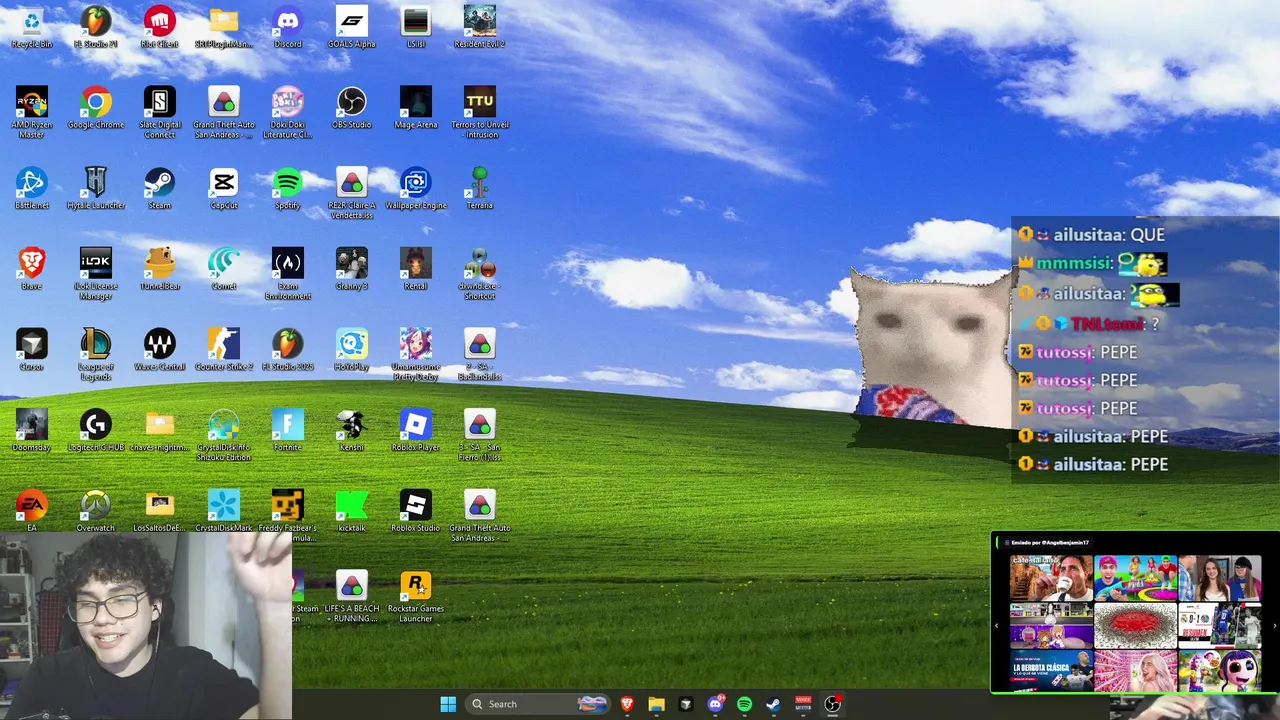Select the red crowd video thumbnail
This screenshot has width=1280, height=720.
(1135, 626)
